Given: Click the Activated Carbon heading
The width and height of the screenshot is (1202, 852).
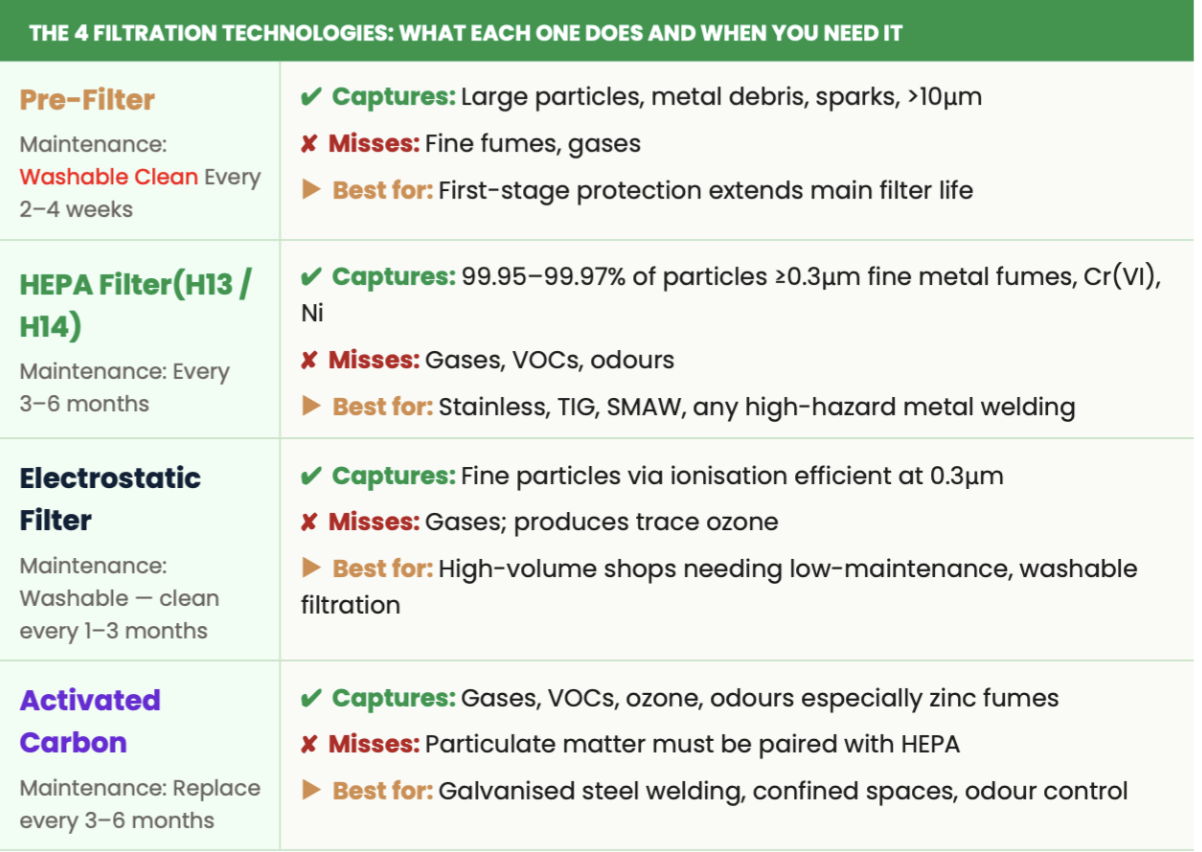Looking at the screenshot, I should pyautogui.click(x=90, y=721).
